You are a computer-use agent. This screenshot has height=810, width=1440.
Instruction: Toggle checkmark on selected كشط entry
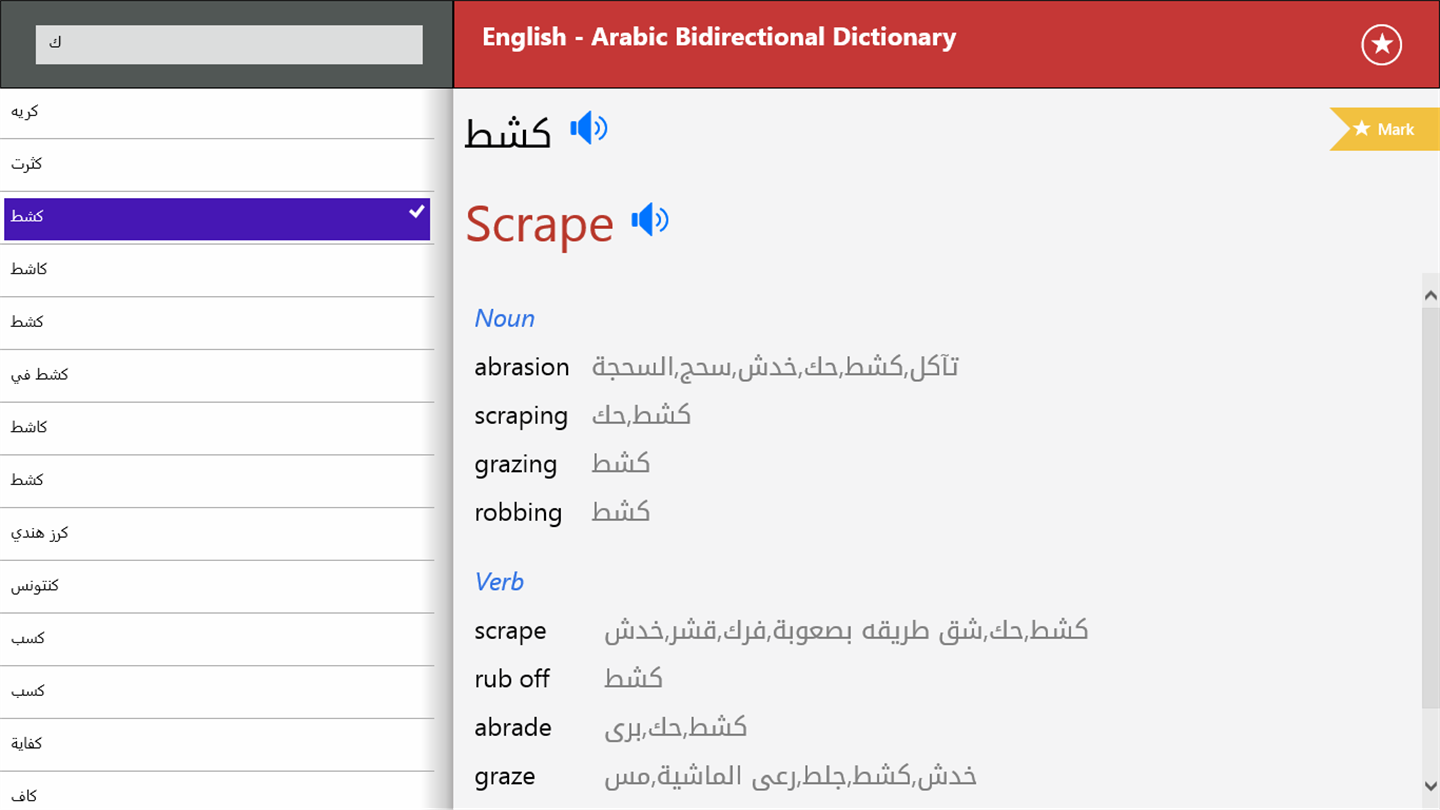coord(417,212)
